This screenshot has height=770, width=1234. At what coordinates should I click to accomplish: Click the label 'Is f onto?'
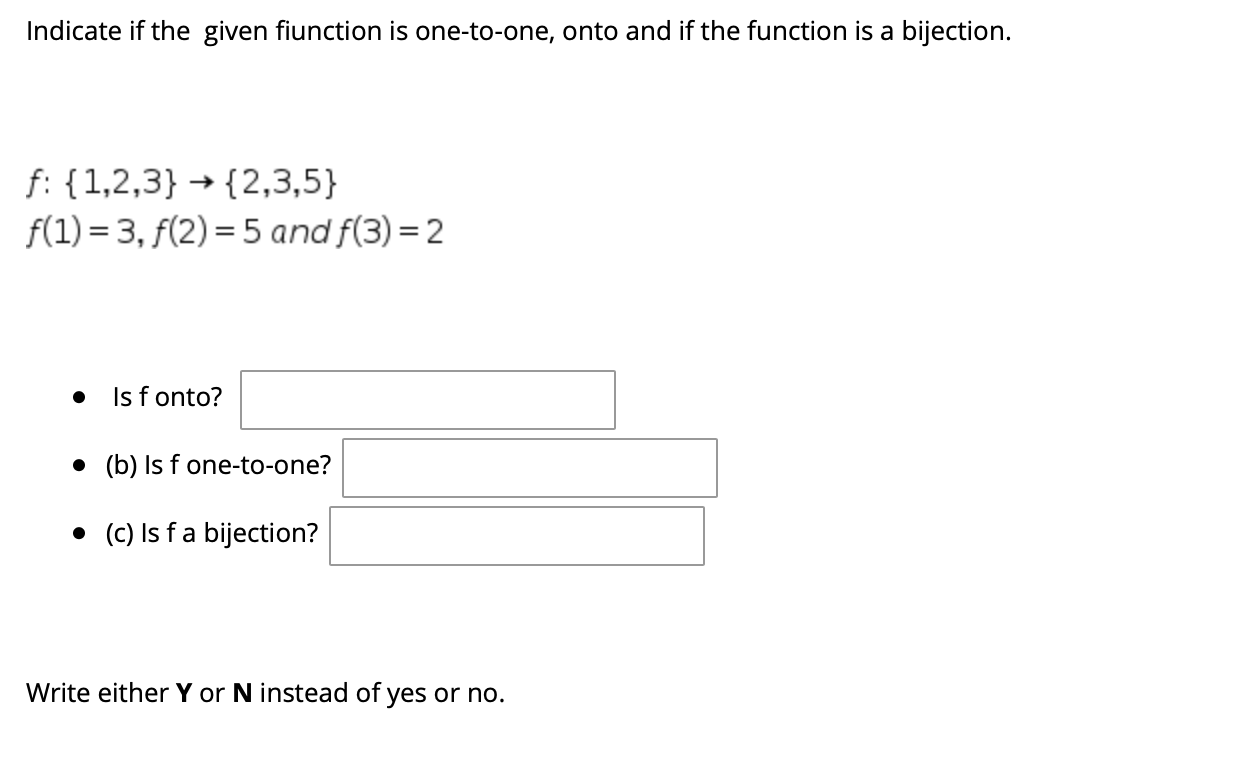[167, 396]
